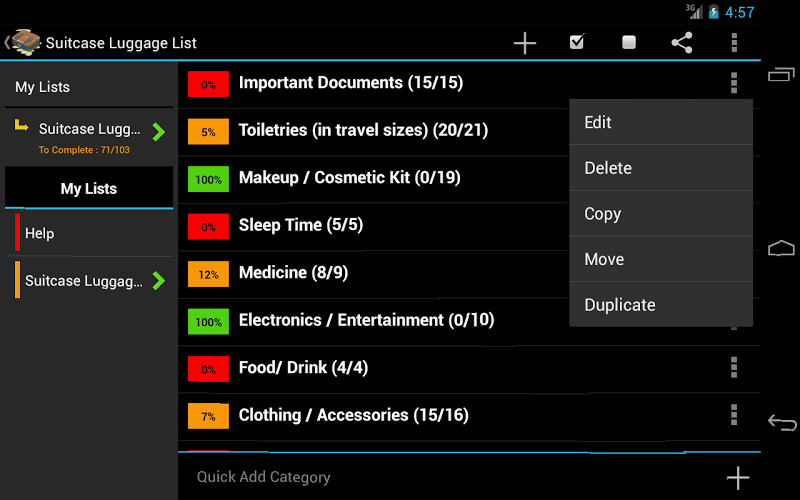Open the Help list item
The height and width of the screenshot is (500, 800).
[90, 233]
